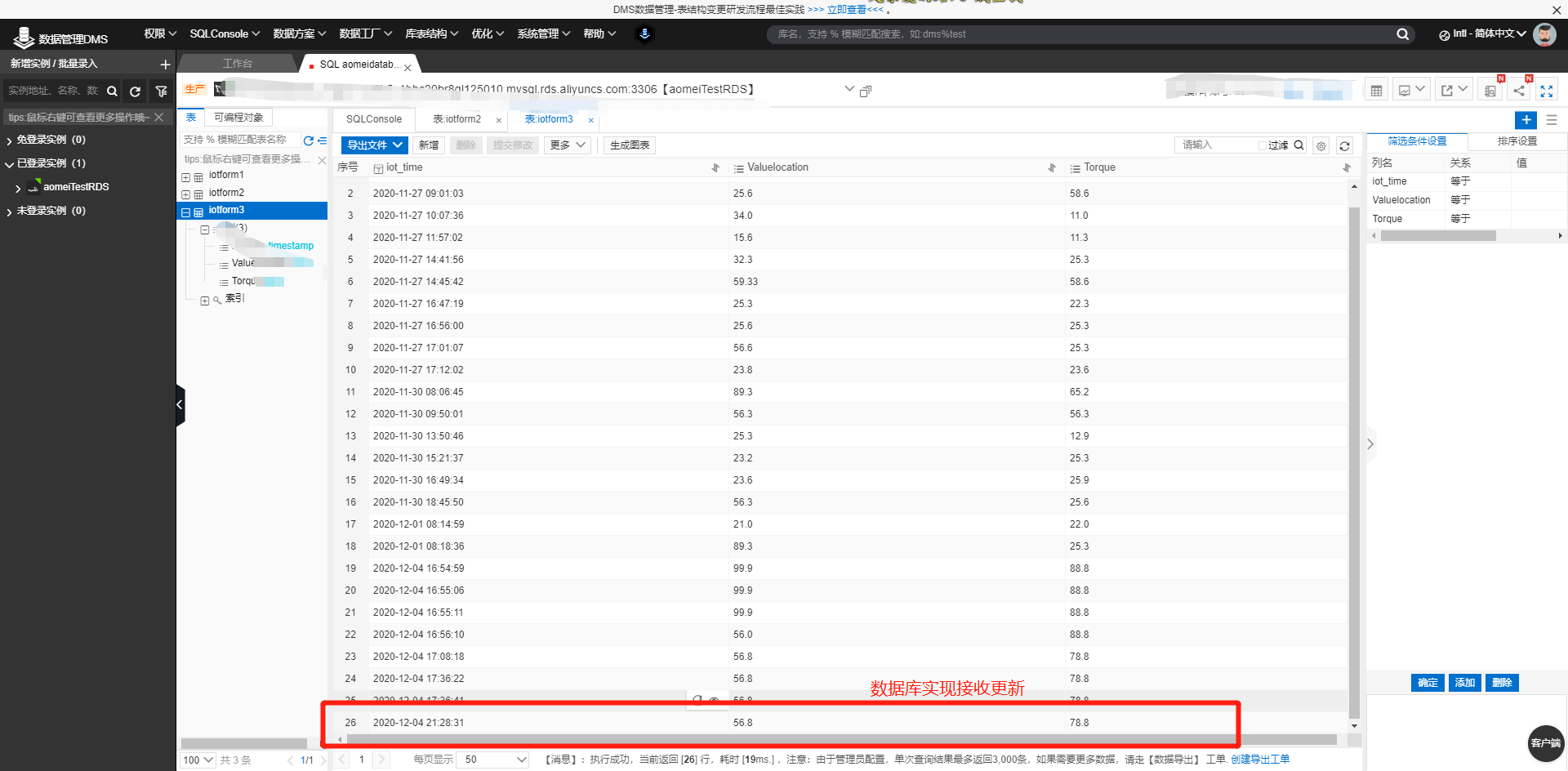The height and width of the screenshot is (771, 1568).
Task: Open the hamburger tab list menu
Action: pos(1552,120)
